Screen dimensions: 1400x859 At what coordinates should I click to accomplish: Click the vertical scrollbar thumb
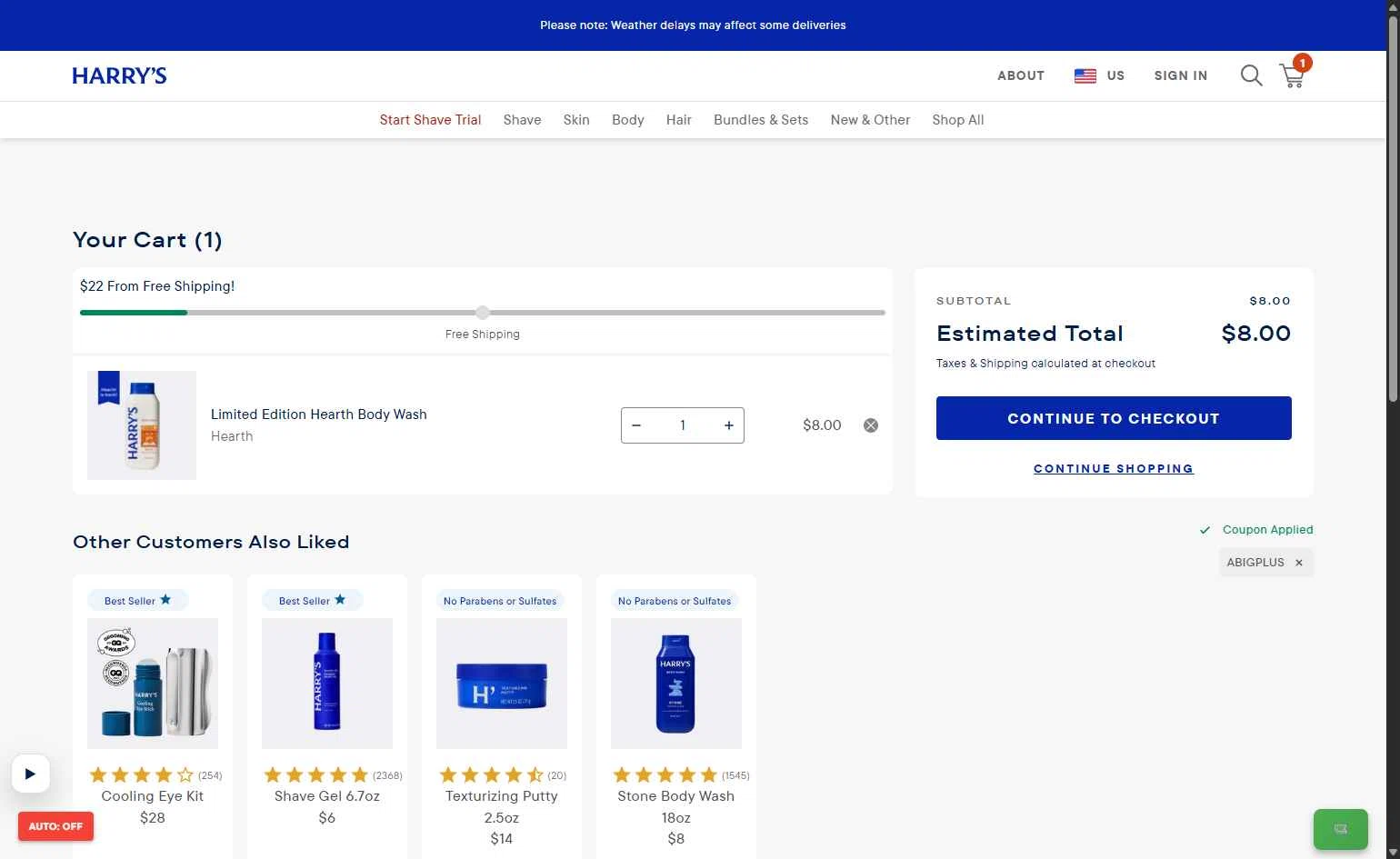coord(1393,207)
